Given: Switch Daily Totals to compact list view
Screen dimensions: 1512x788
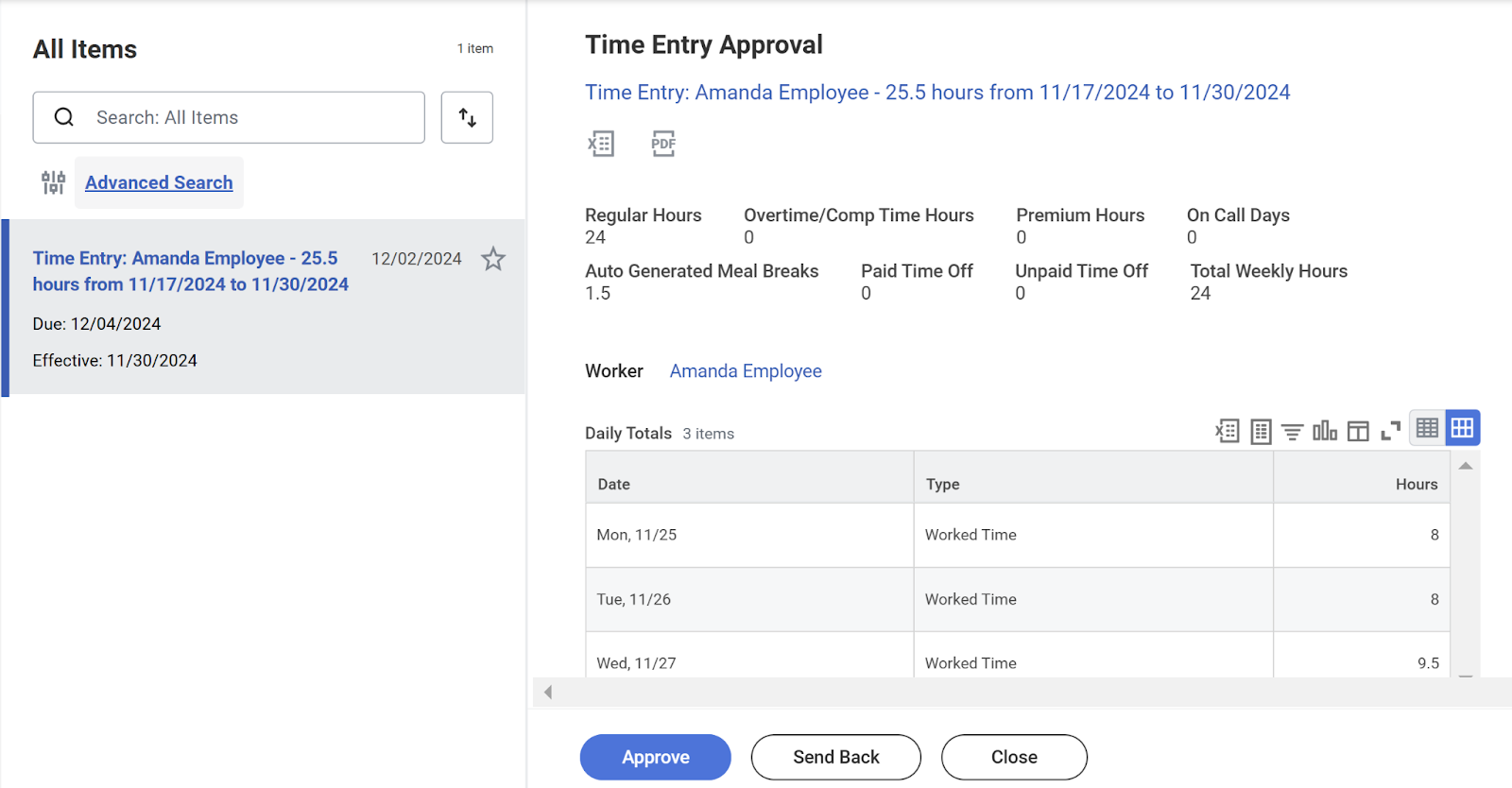Looking at the screenshot, I should (x=1427, y=428).
